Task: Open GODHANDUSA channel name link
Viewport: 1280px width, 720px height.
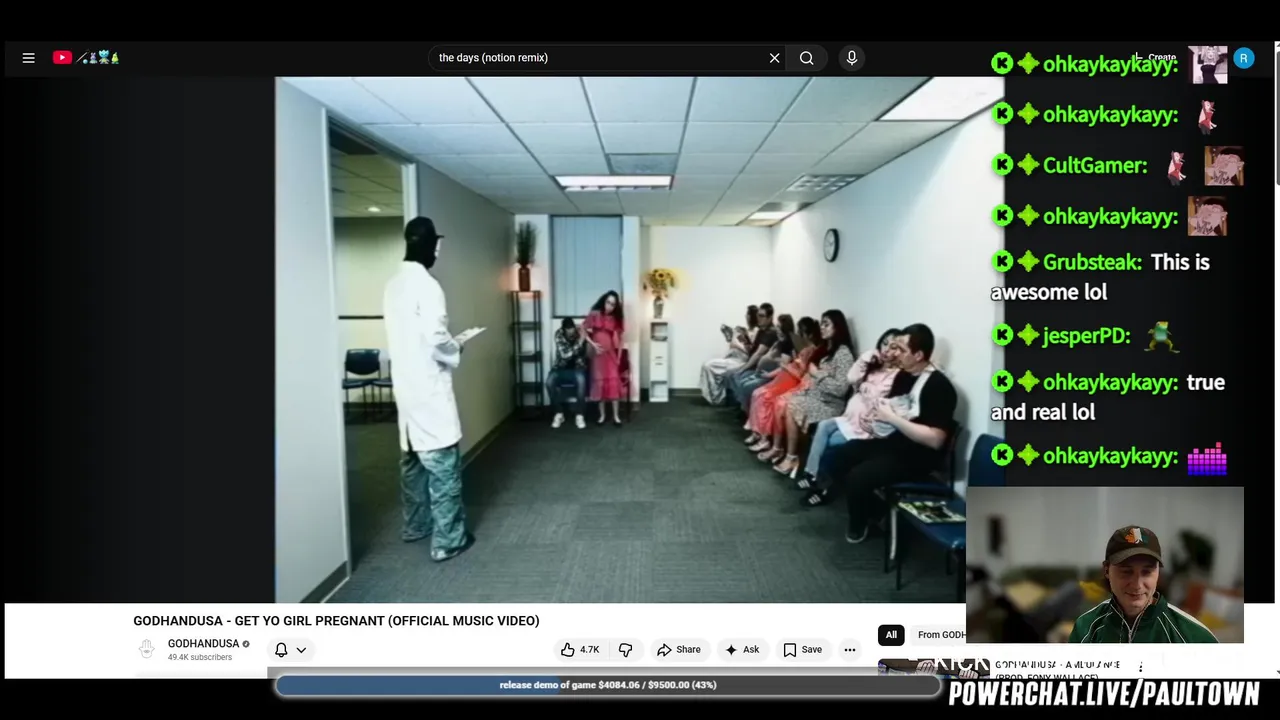Action: [203, 644]
